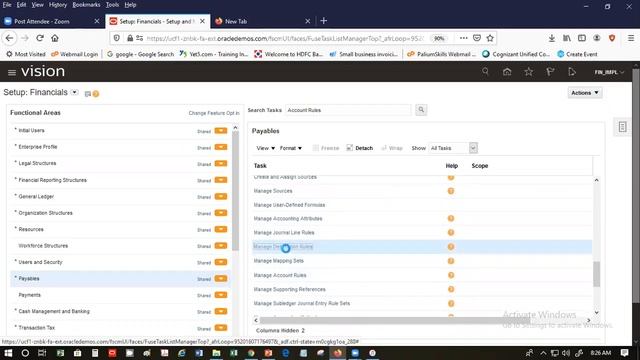Viewport: 640px width, 360px height.
Task: Open help icon for Manage Supporting References
Action: pyautogui.click(x=451, y=289)
